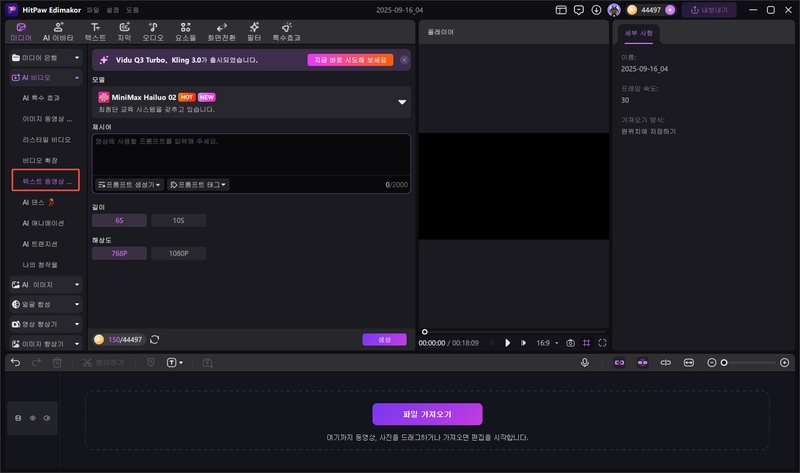Open the download center icon
Screen dimensions: 800x473
pyautogui.click(x=596, y=10)
